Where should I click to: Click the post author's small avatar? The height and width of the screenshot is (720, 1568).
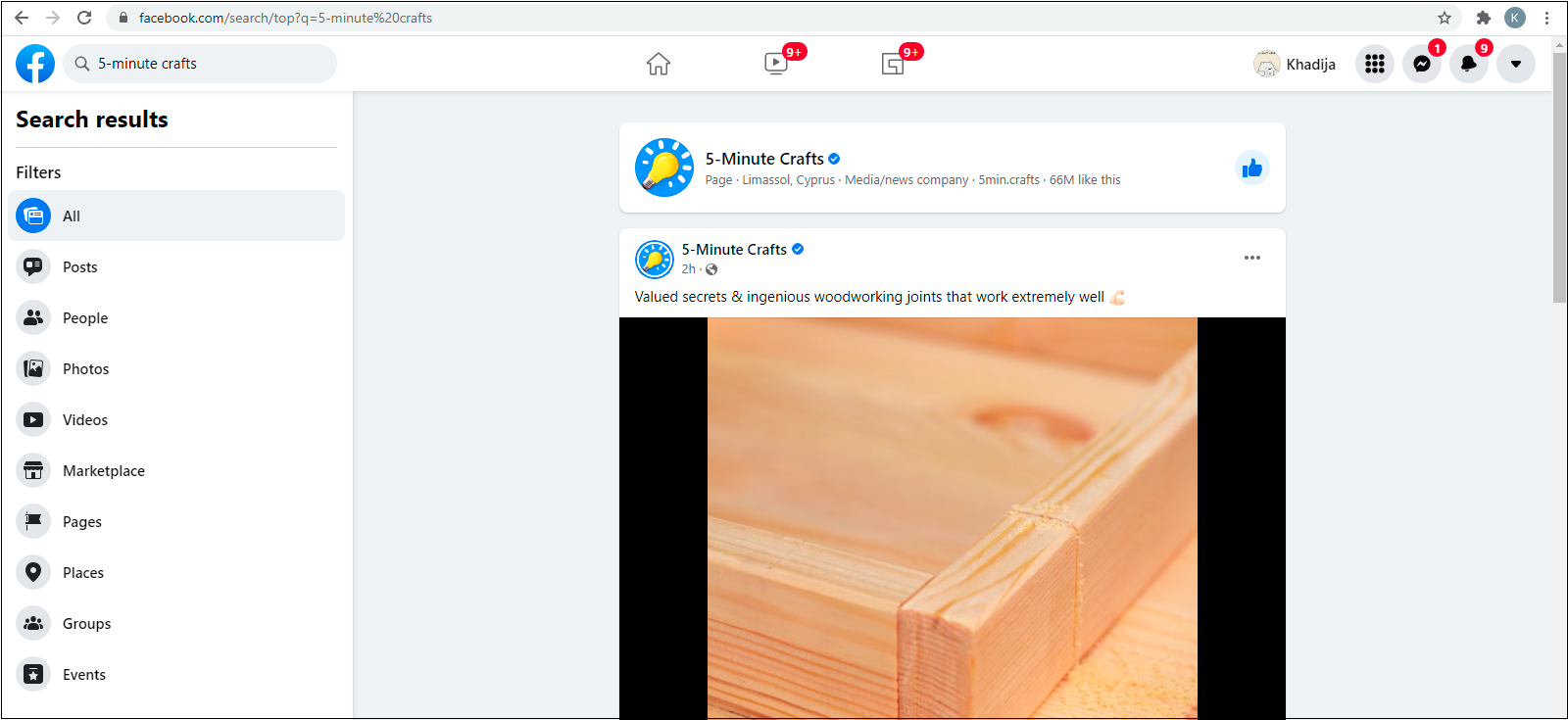(x=655, y=260)
